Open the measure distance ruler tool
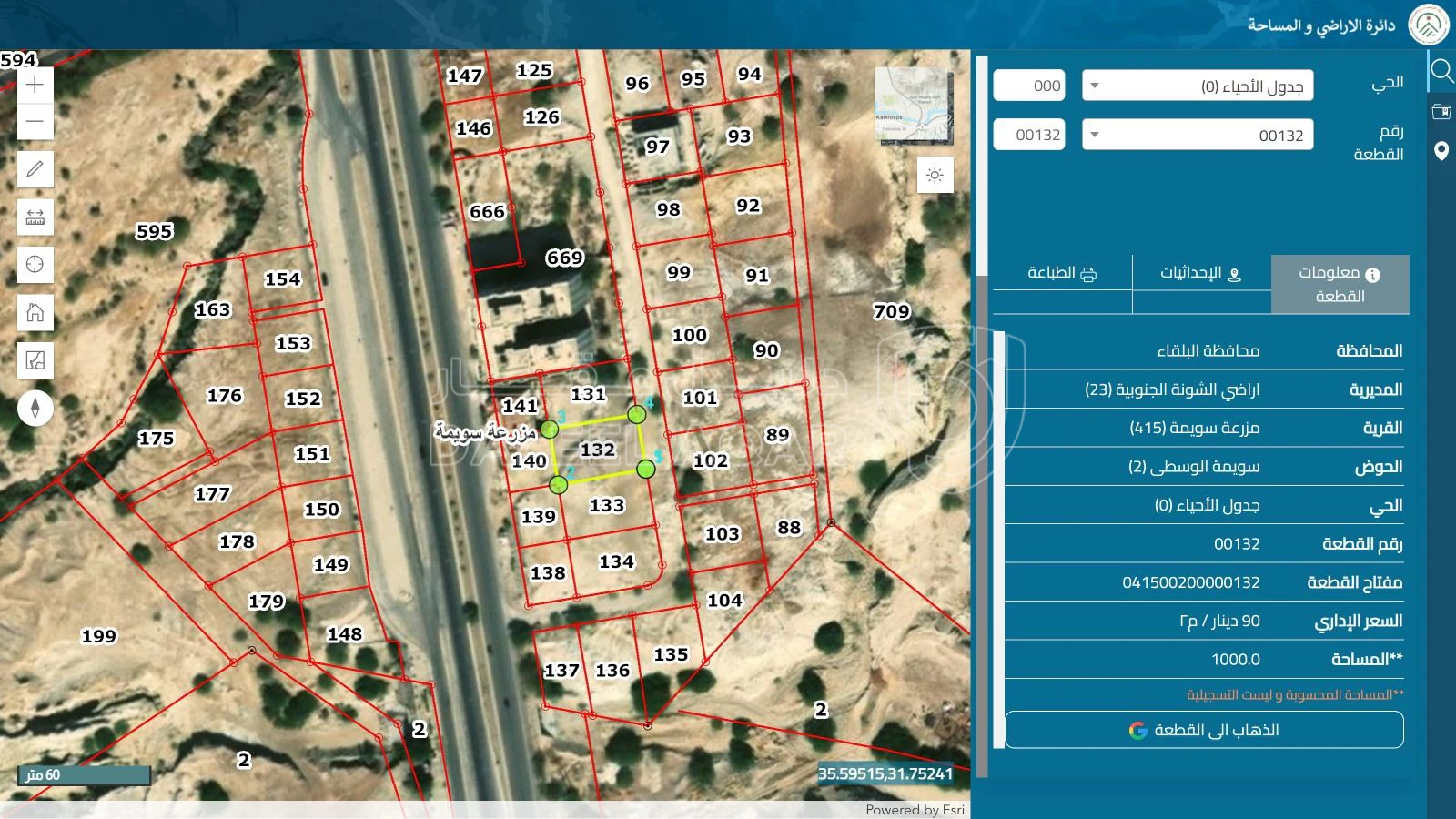Screen dimensions: 1456x819 pos(35,217)
